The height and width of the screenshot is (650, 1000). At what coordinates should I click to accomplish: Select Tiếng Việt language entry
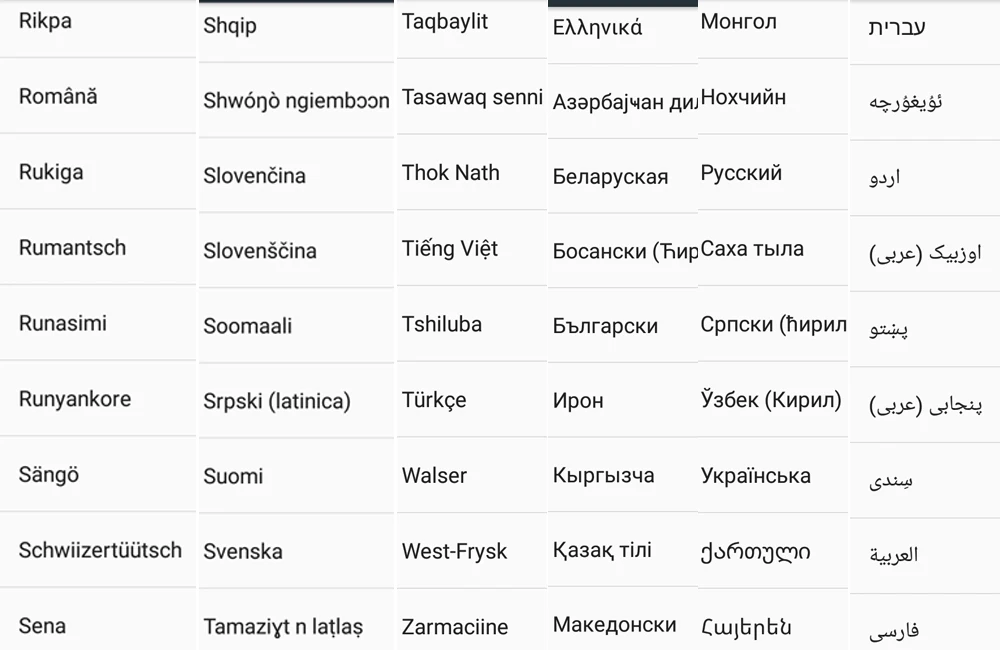click(x=472, y=248)
